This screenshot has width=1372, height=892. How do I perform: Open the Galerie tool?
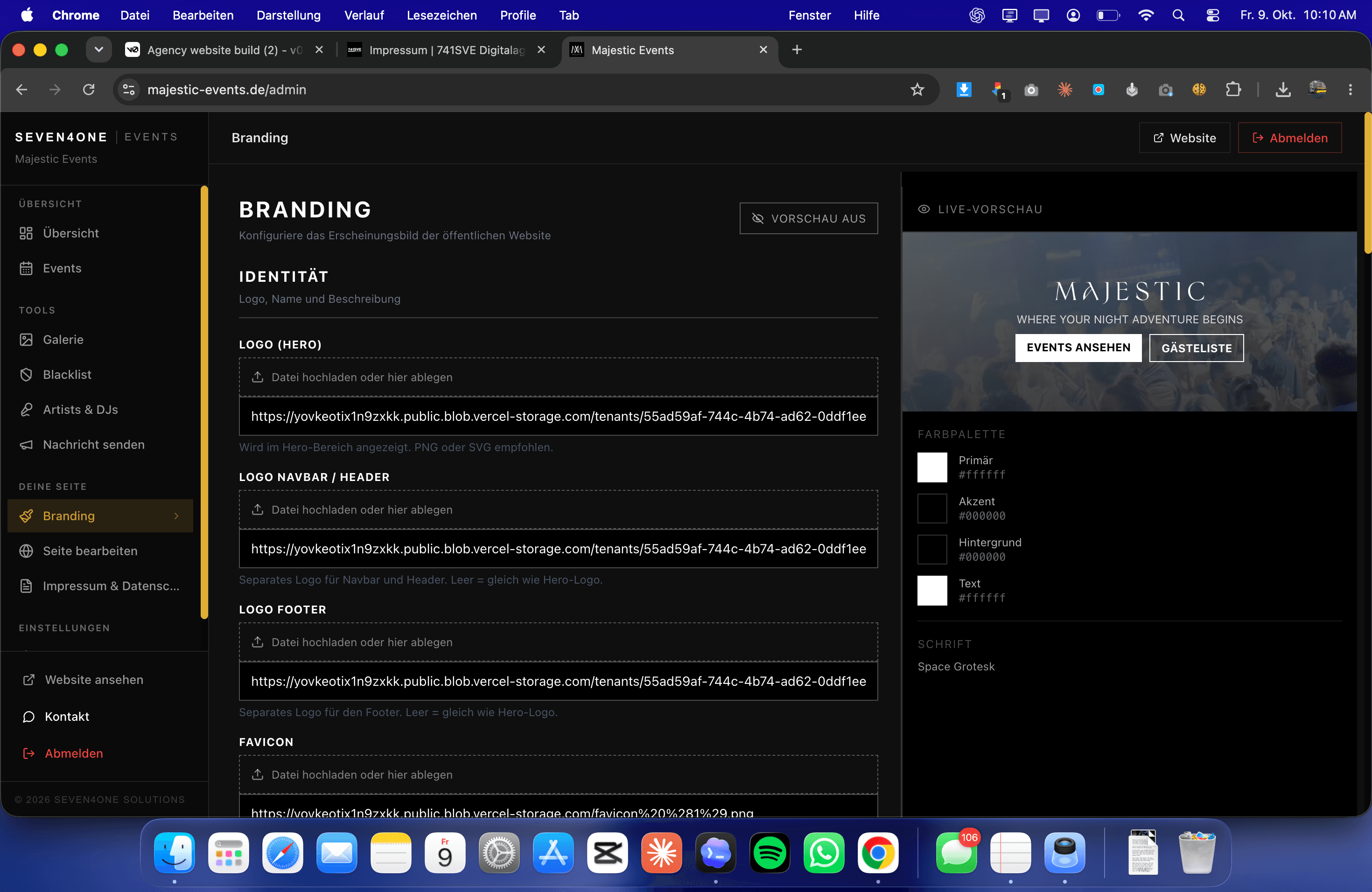coord(100,340)
